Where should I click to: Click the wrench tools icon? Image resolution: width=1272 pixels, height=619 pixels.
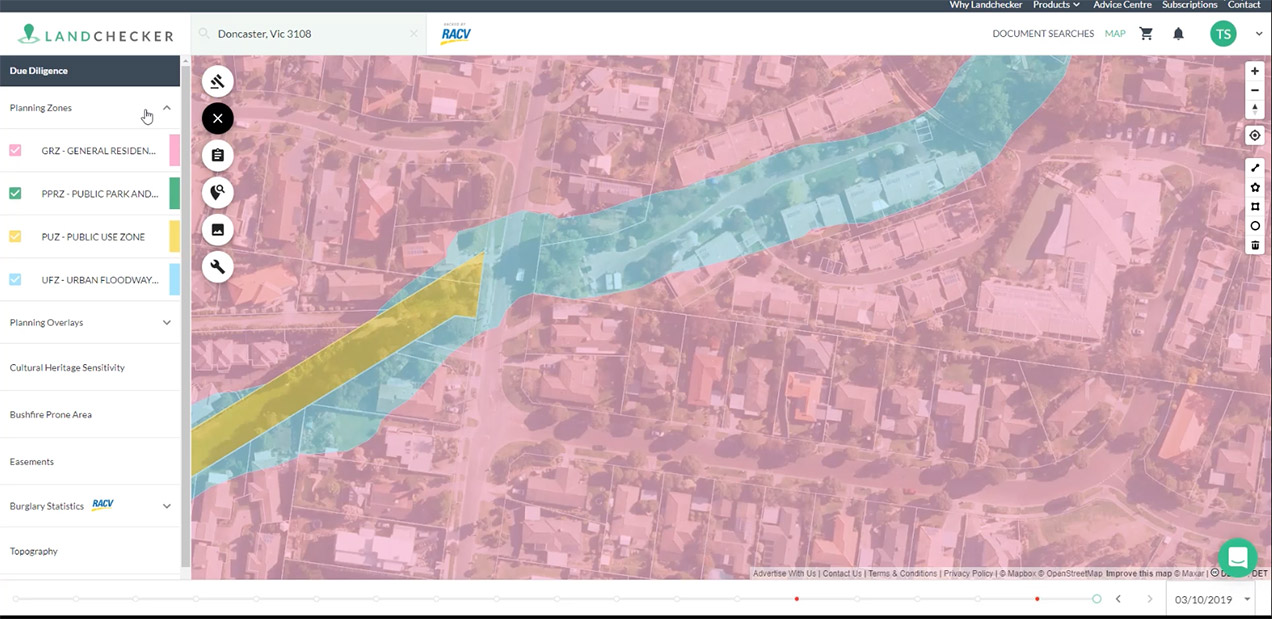pyautogui.click(x=217, y=266)
